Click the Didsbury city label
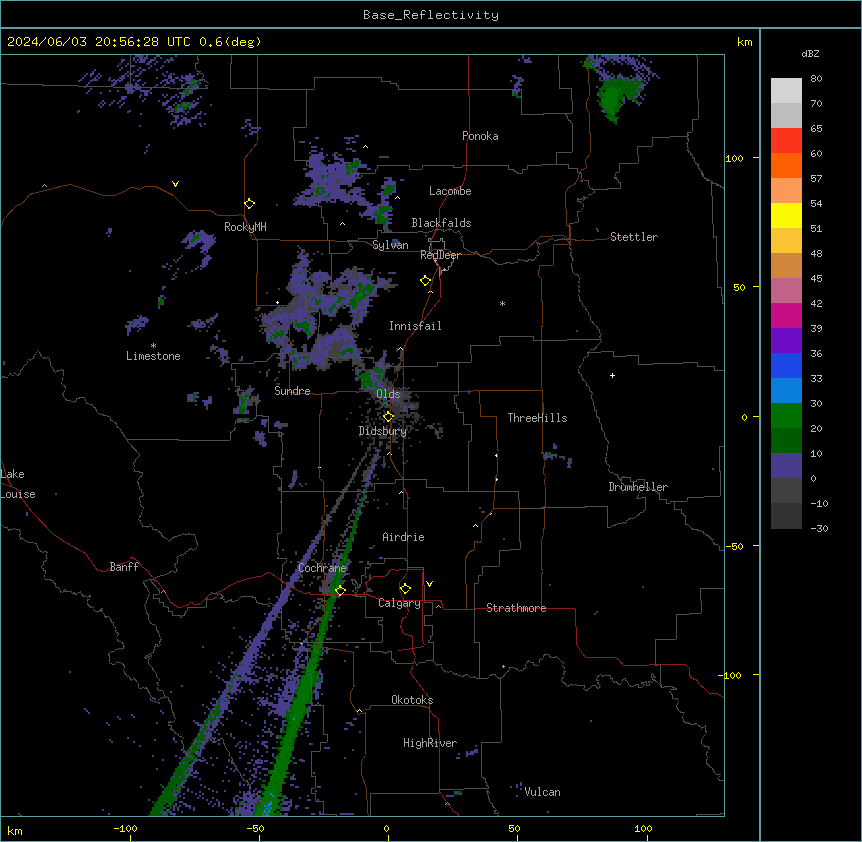862x842 pixels. (x=383, y=431)
